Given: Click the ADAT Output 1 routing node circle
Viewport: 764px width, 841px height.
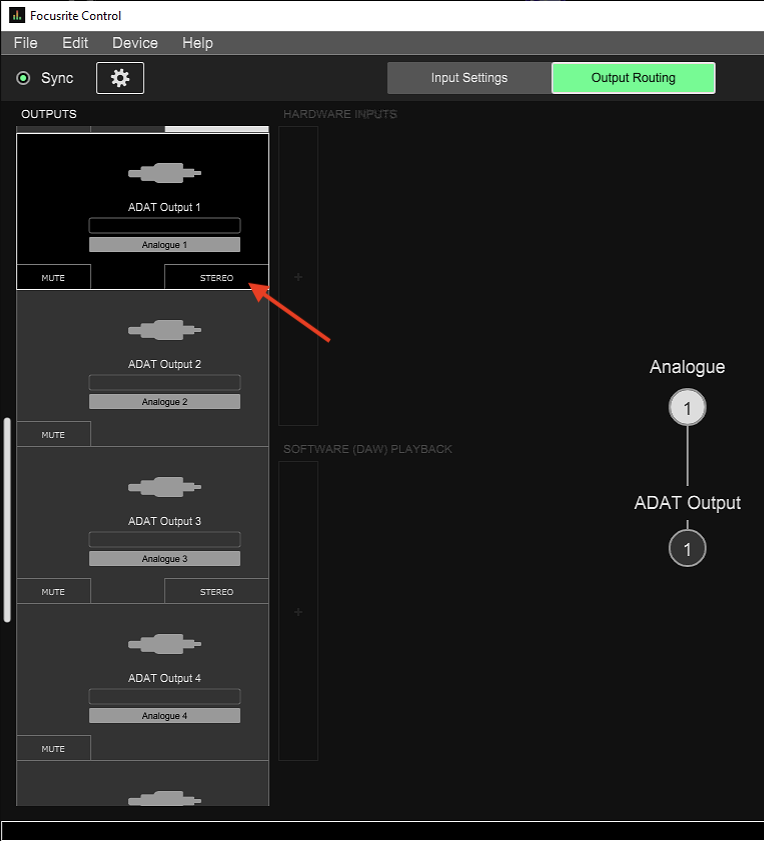Looking at the screenshot, I should (687, 548).
